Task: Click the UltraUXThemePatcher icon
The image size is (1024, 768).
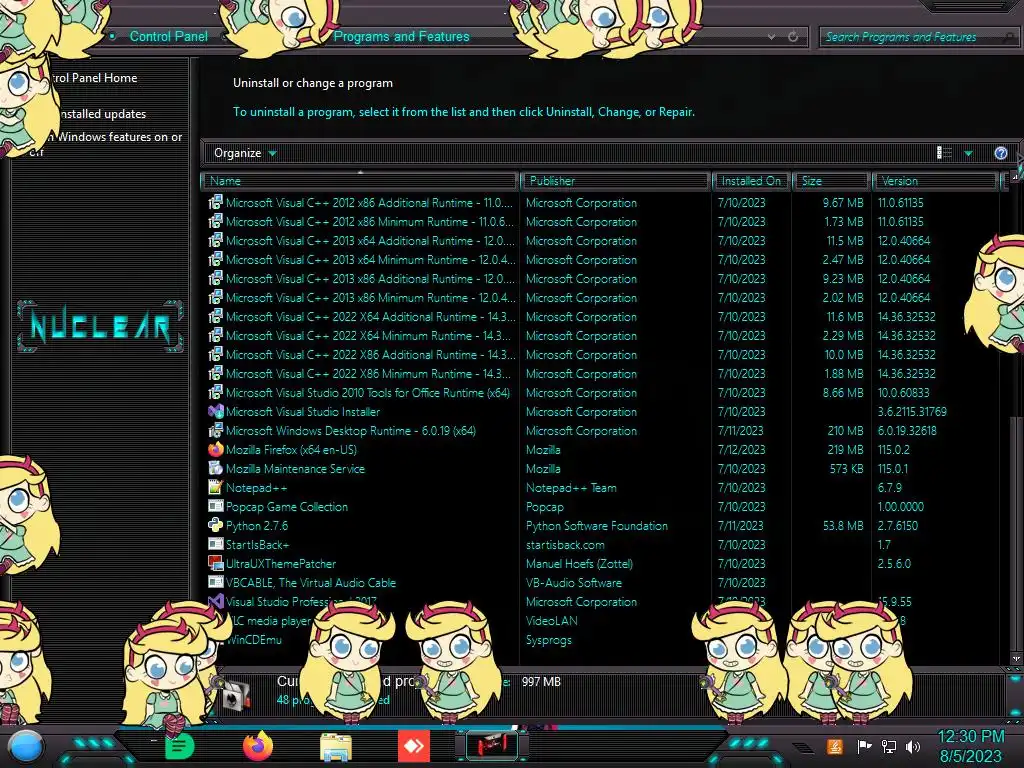Action: pyautogui.click(x=216, y=563)
